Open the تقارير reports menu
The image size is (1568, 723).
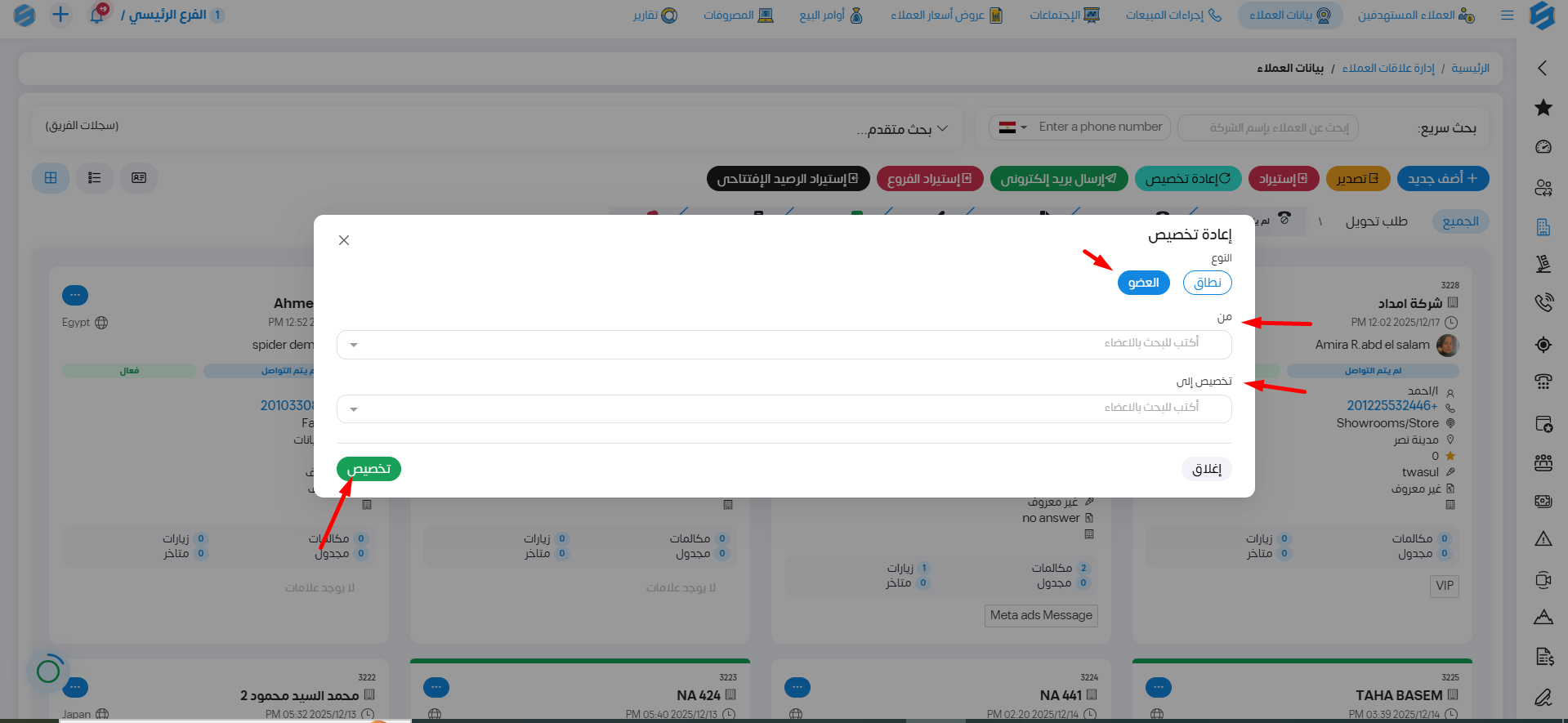[x=654, y=16]
